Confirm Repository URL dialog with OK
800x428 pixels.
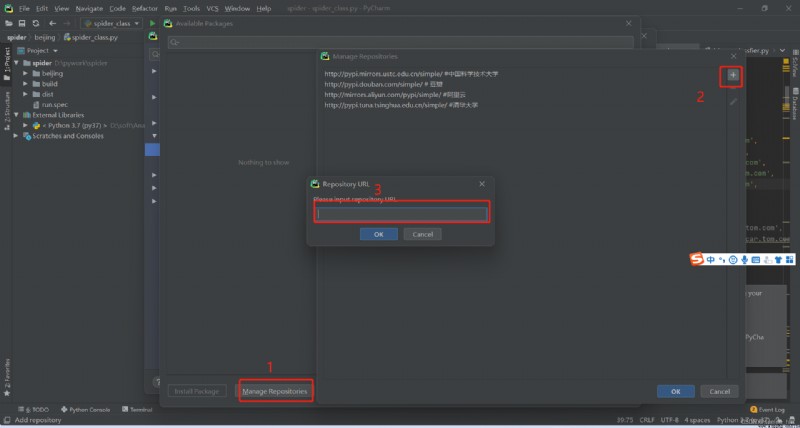(379, 234)
